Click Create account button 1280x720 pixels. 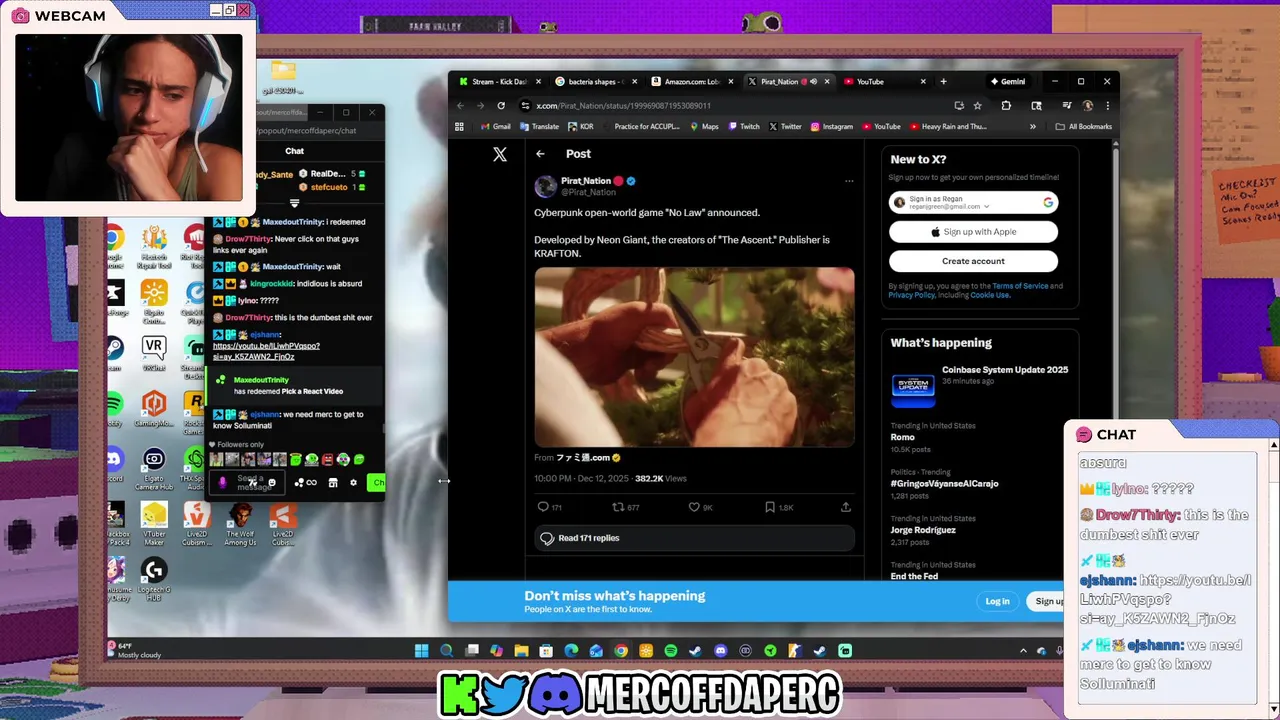[973, 261]
